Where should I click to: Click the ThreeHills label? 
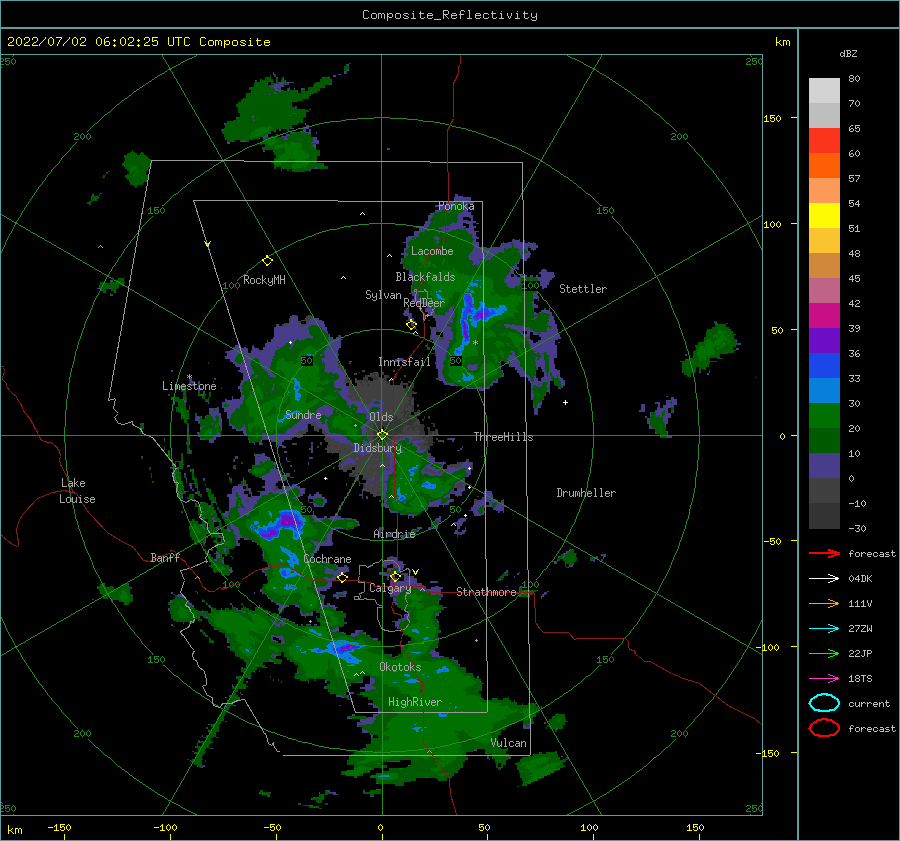click(x=503, y=437)
